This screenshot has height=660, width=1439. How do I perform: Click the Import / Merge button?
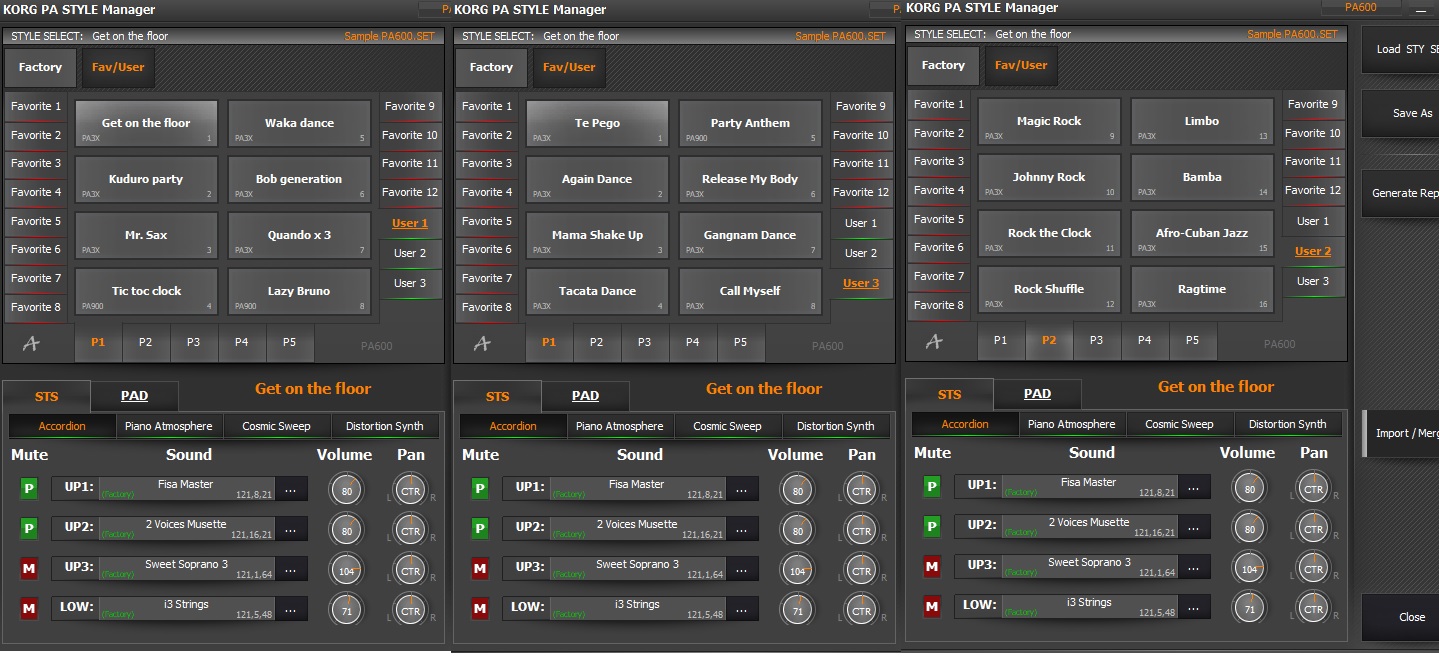(1401, 434)
